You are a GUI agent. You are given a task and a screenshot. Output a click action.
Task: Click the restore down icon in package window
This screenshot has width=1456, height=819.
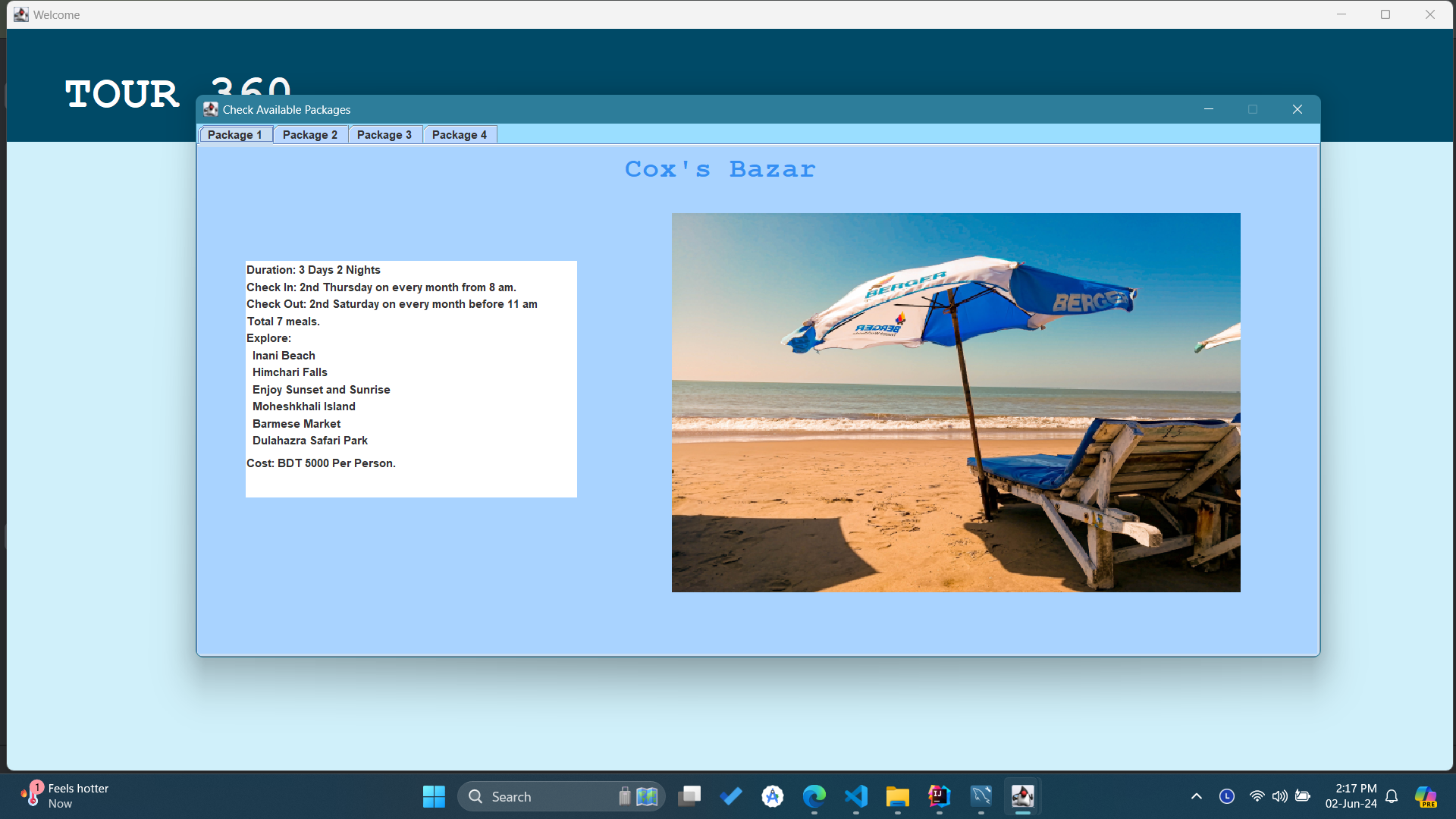coord(1253,109)
